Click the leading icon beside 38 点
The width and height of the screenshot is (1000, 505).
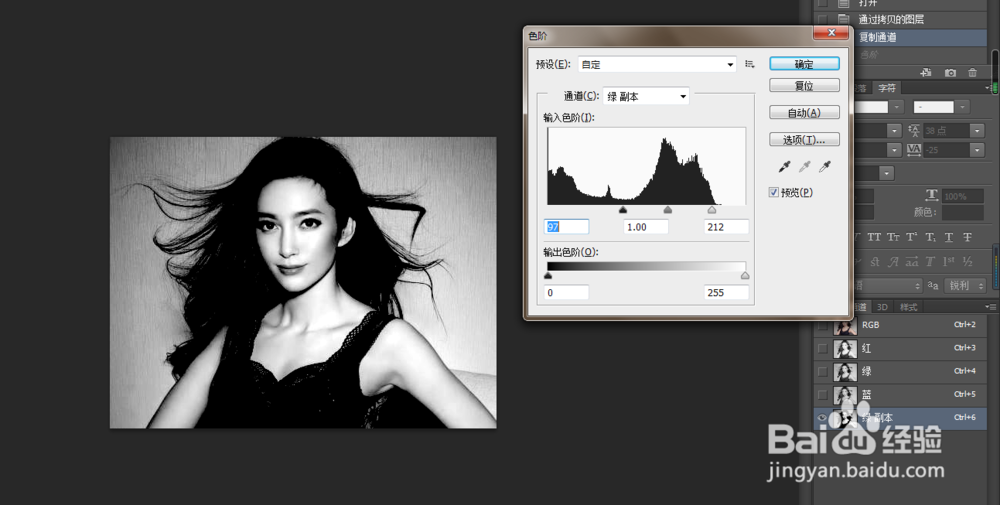click(913, 131)
